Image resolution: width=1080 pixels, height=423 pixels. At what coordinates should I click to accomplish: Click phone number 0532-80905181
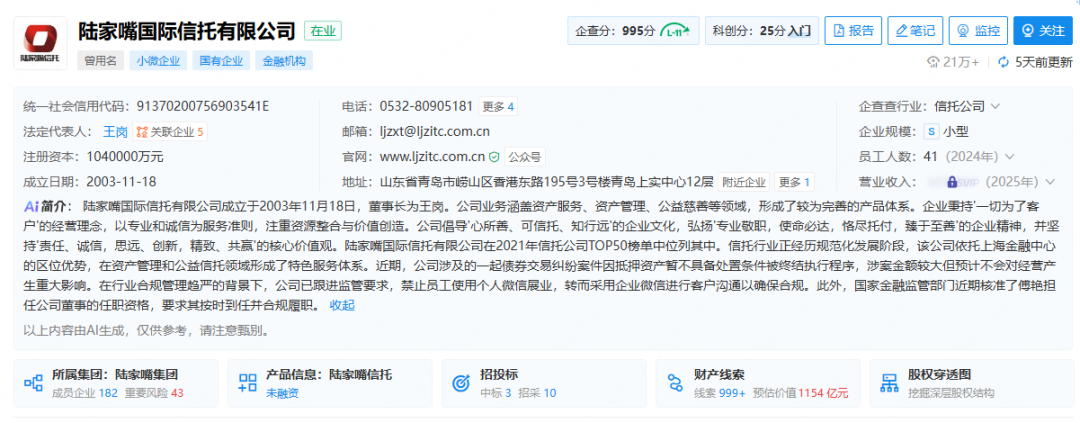point(426,106)
